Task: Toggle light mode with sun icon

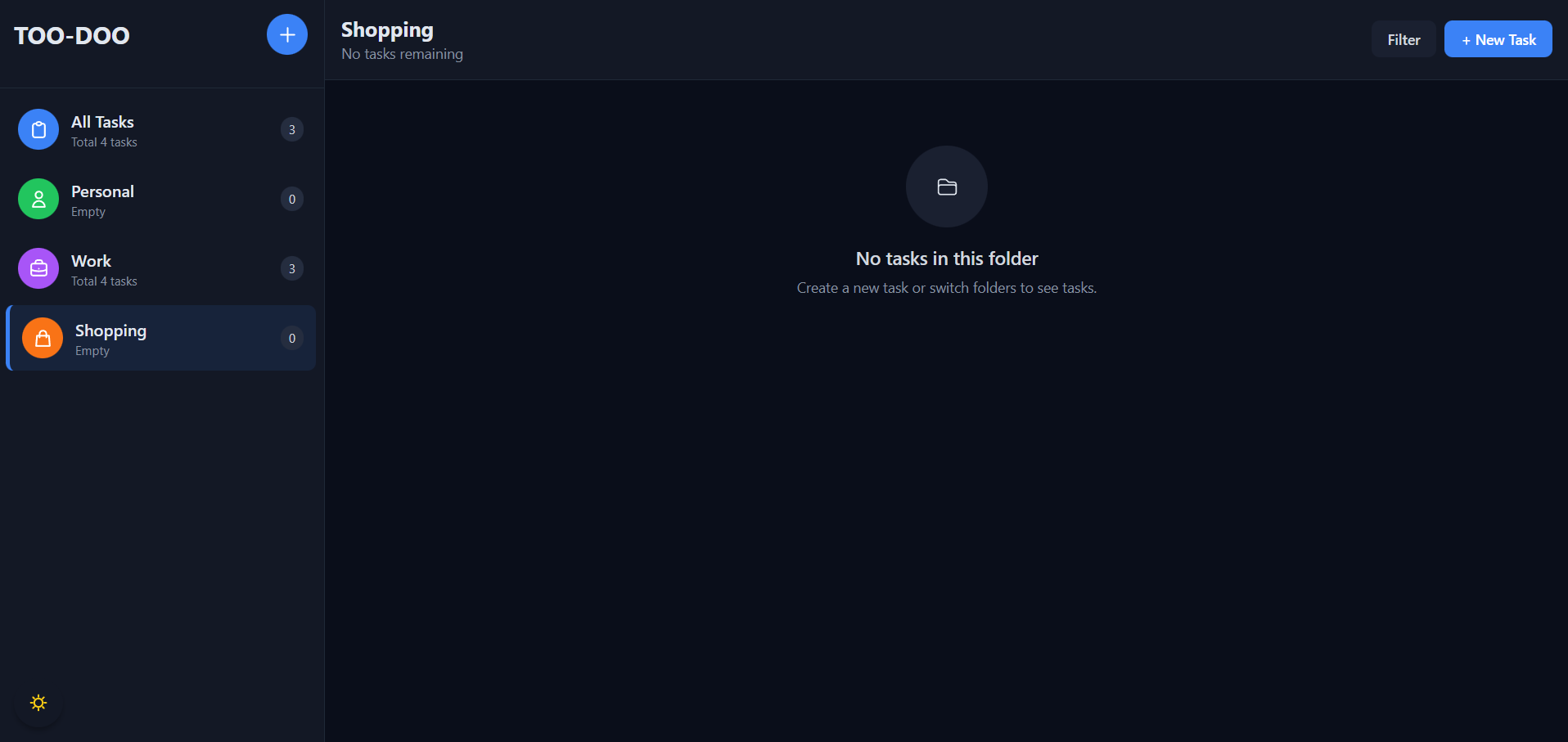Action: click(38, 703)
